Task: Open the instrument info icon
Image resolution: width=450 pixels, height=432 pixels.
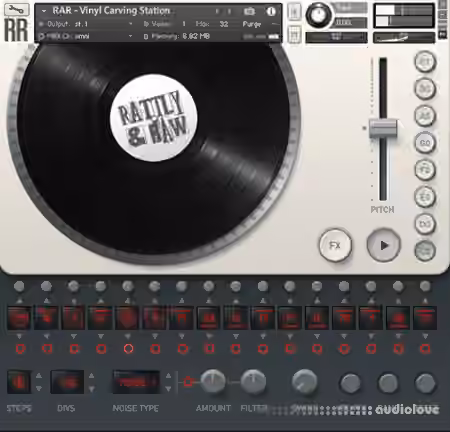Action: [271, 12]
